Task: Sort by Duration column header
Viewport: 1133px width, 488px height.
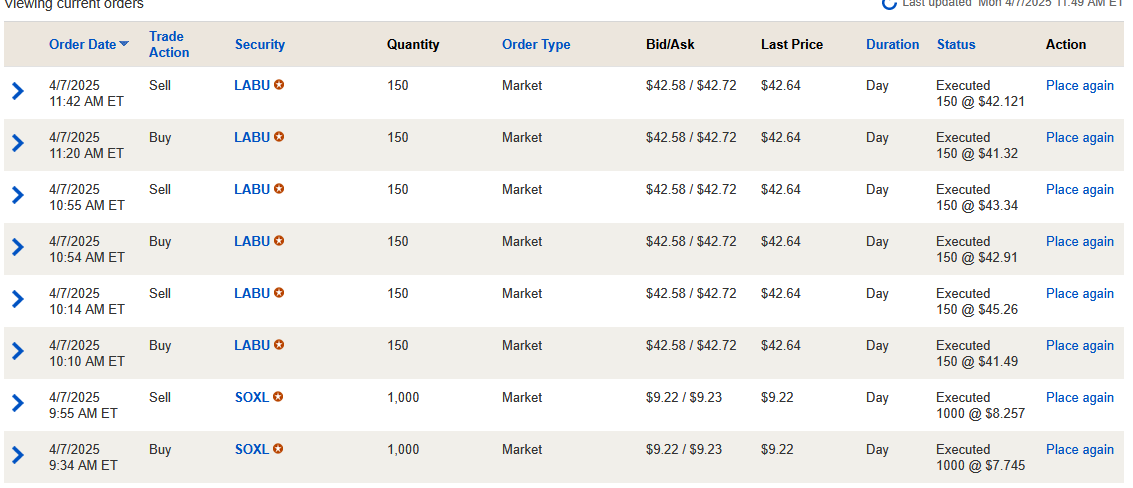Action: coord(892,44)
